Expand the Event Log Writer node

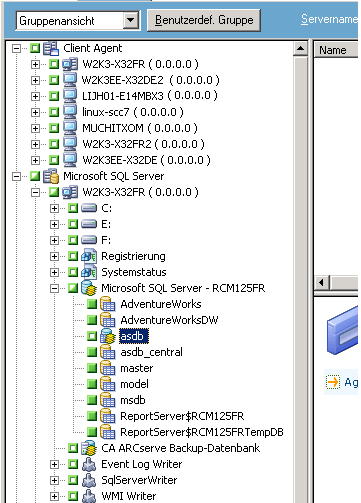[54, 464]
